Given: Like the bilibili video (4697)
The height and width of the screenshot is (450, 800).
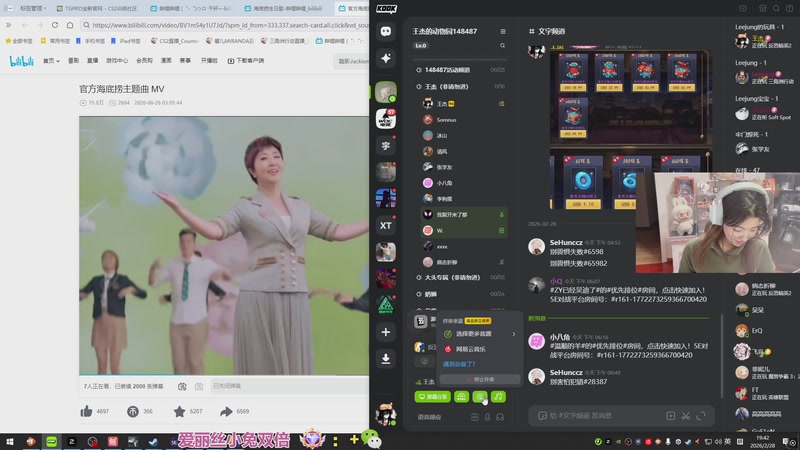Looking at the screenshot, I should [x=94, y=411].
